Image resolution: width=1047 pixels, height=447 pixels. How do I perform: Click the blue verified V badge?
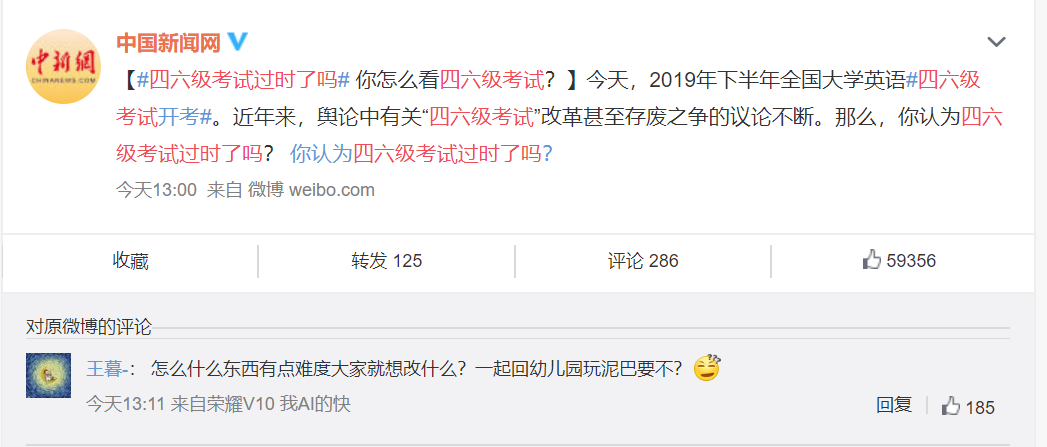(238, 43)
